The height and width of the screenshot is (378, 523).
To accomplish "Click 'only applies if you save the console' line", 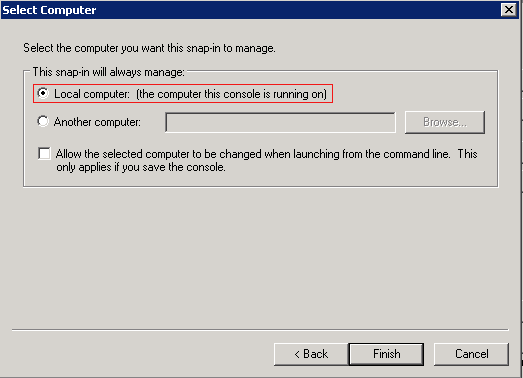I will coord(141,167).
